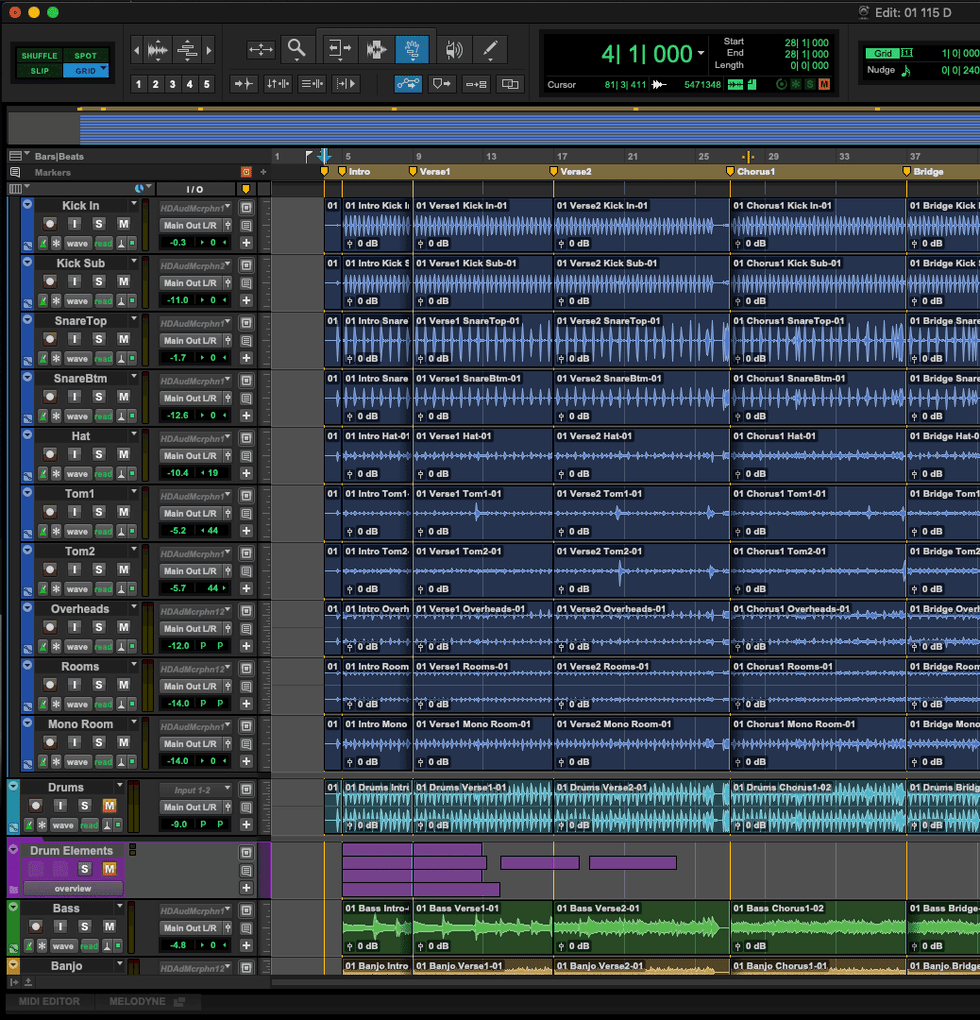
Task: Enable Shuffle edit mode
Action: click(39, 56)
